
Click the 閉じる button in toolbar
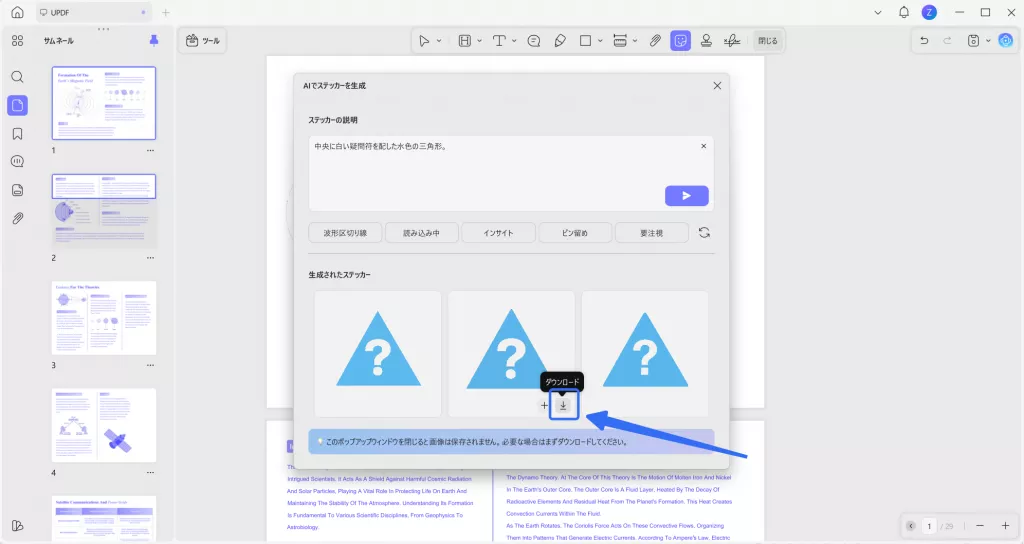[x=767, y=40]
